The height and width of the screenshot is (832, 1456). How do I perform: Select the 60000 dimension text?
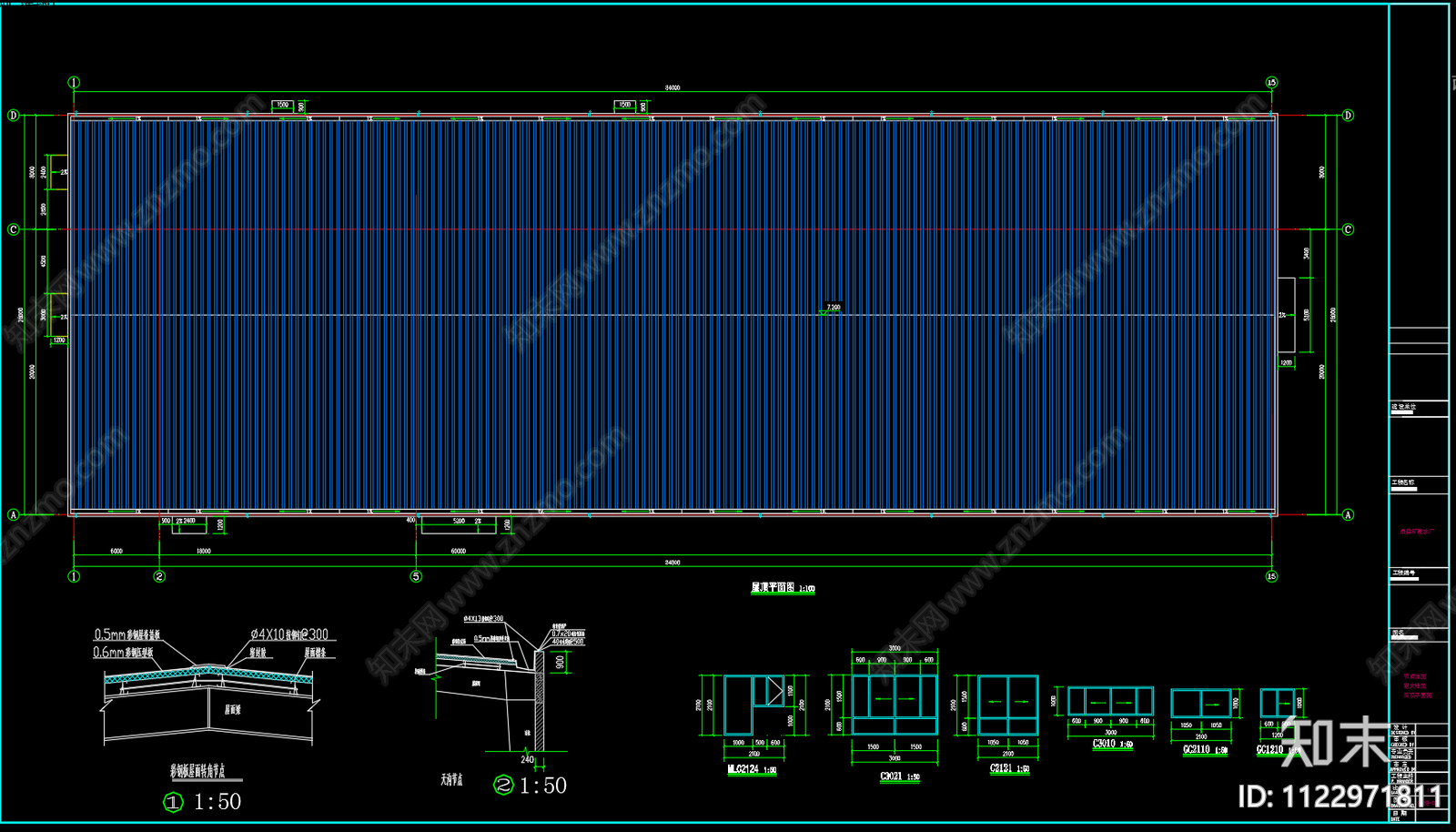[x=458, y=551]
